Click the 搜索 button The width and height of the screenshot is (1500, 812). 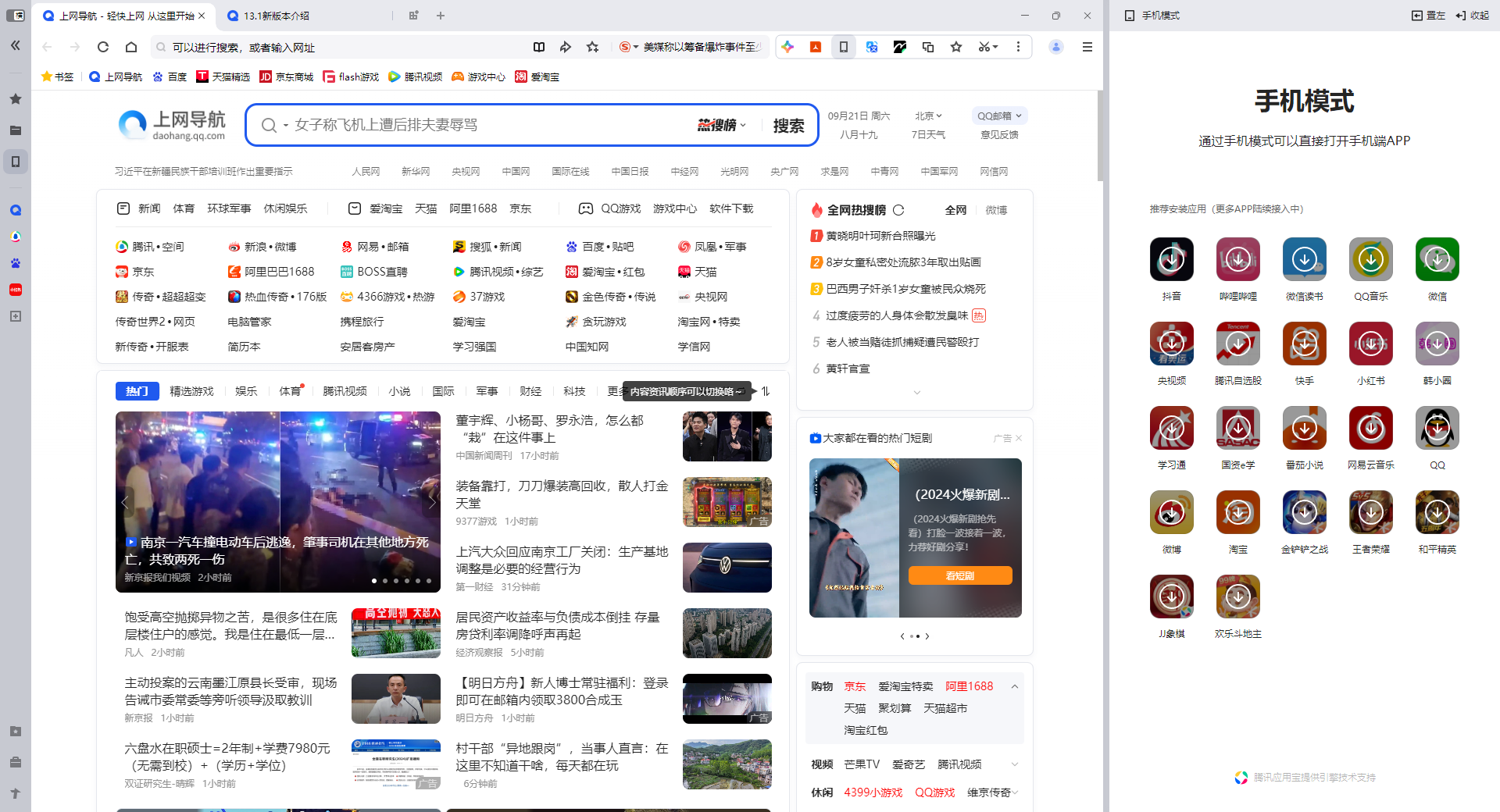point(788,126)
